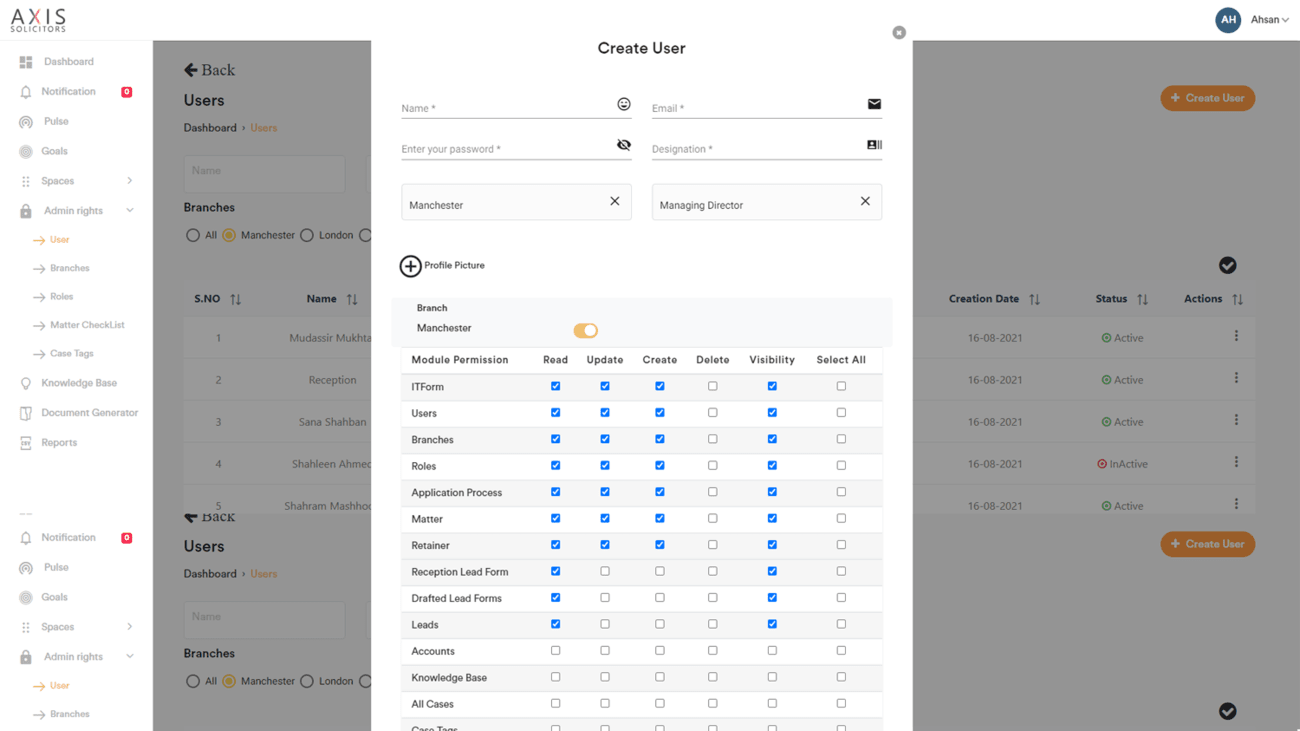
Task: Click the upper Pulse icon in sidebar
Action: [x=26, y=122]
